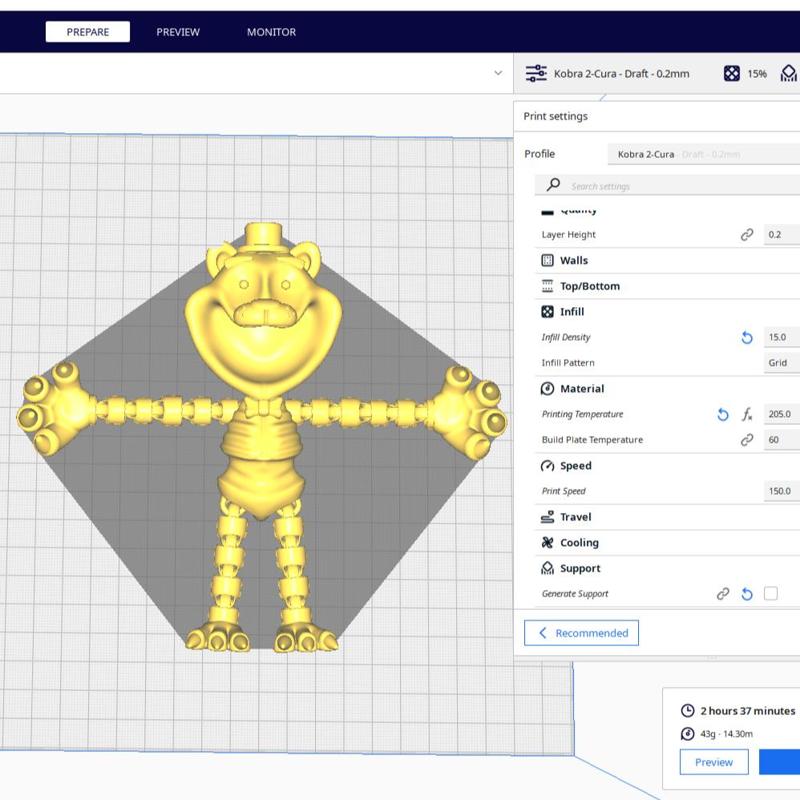Image resolution: width=800 pixels, height=800 pixels.
Task: Click the Preview button near print time
Action: (x=714, y=762)
